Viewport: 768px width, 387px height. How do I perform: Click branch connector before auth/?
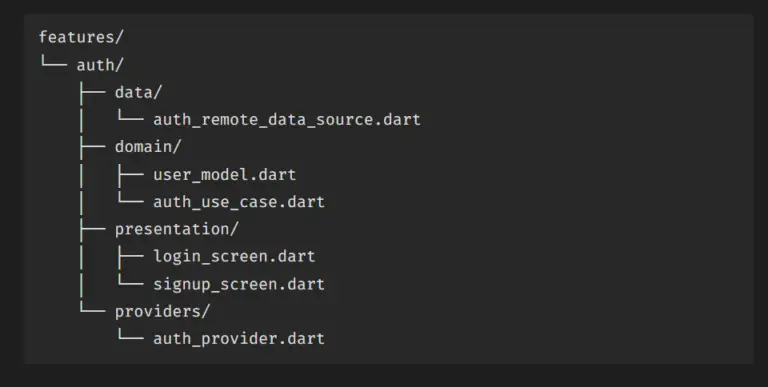point(53,62)
